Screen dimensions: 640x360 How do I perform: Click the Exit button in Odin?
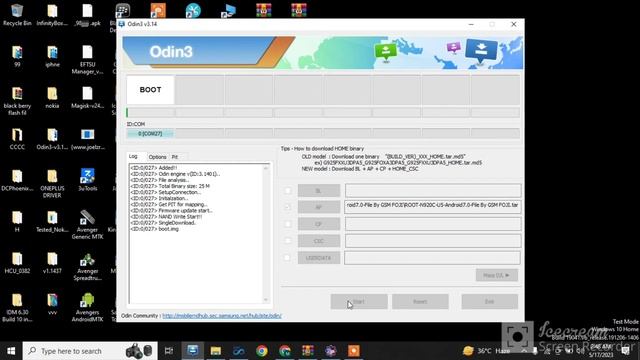point(489,302)
